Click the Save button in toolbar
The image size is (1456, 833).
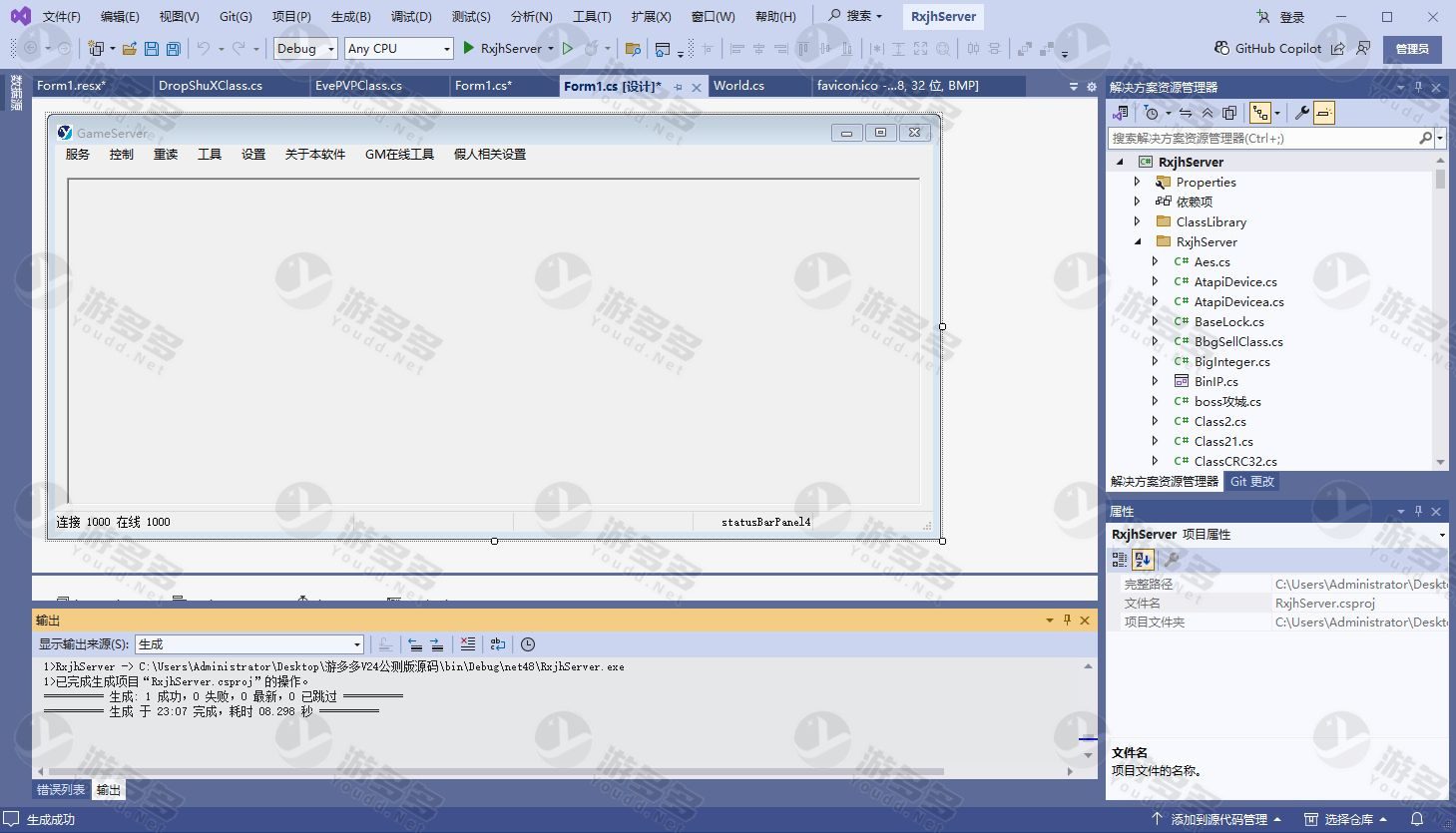click(x=152, y=48)
